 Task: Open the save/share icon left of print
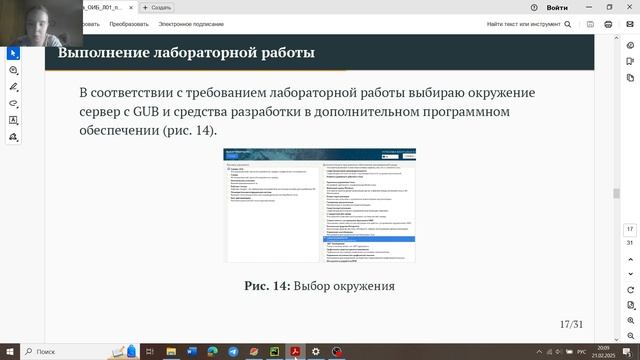[590, 24]
